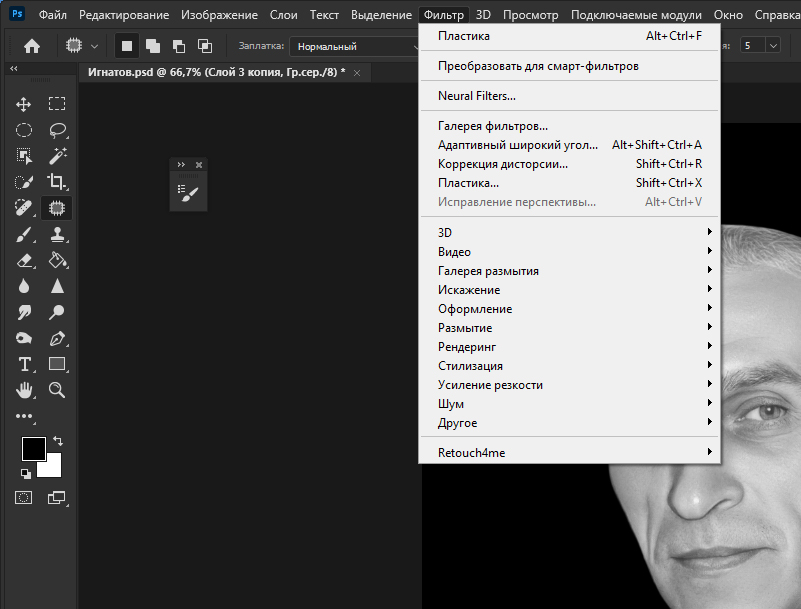Select the Zoom magnifier tool
The height and width of the screenshot is (609, 801).
point(57,390)
